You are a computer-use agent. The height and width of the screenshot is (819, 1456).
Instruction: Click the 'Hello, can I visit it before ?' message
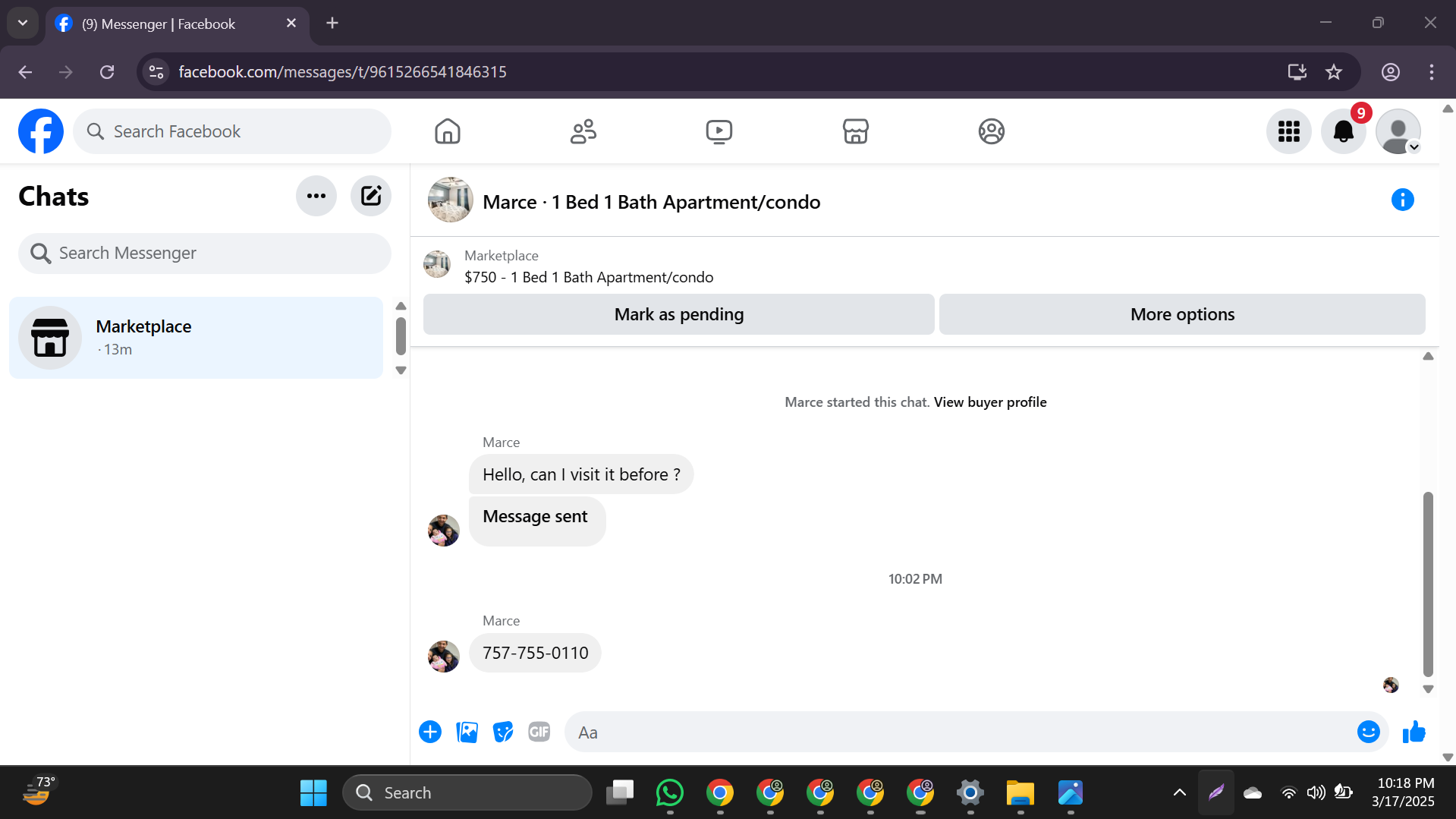pos(581,474)
